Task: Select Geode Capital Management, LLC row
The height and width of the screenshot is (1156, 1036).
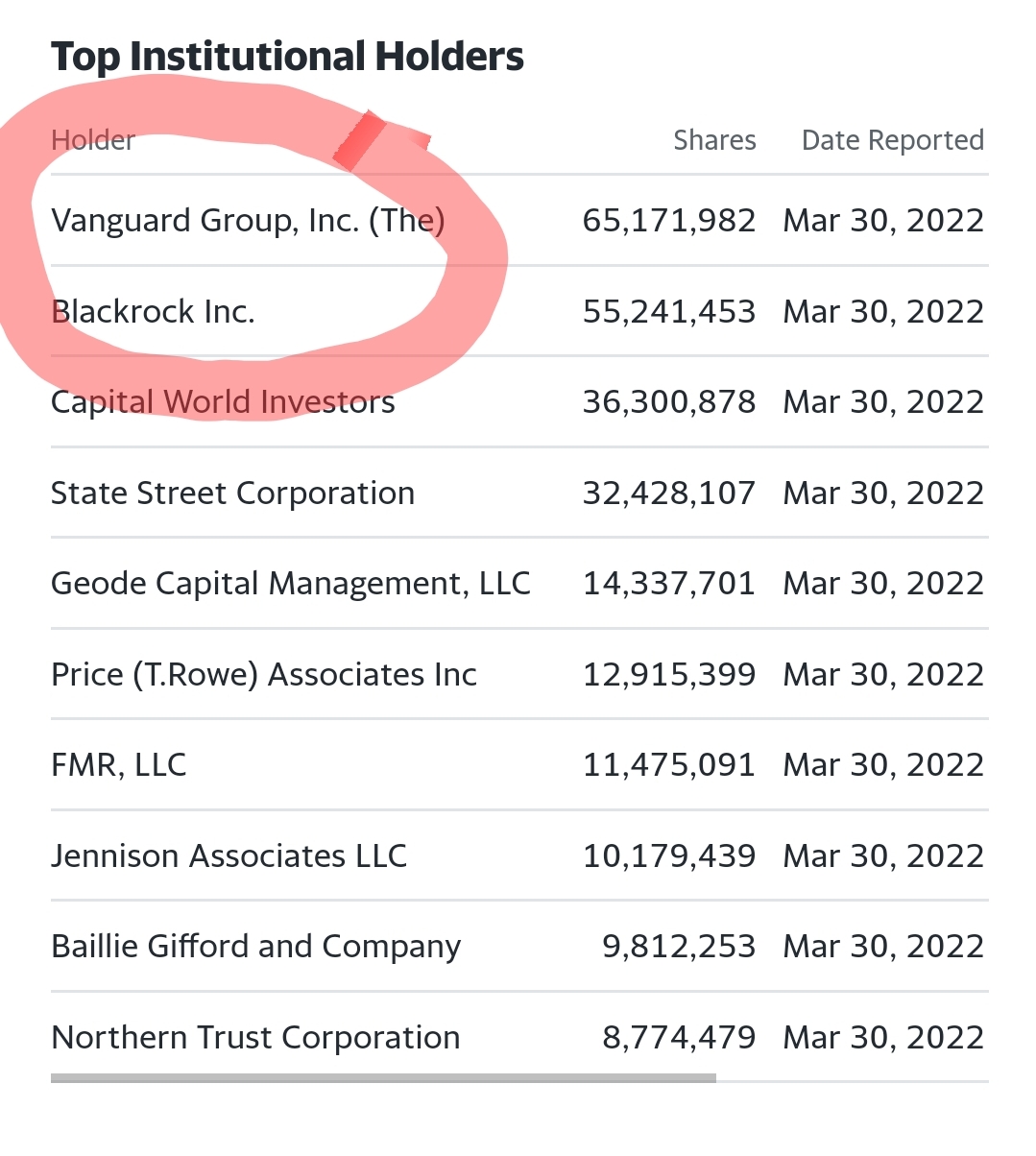Action: (290, 584)
